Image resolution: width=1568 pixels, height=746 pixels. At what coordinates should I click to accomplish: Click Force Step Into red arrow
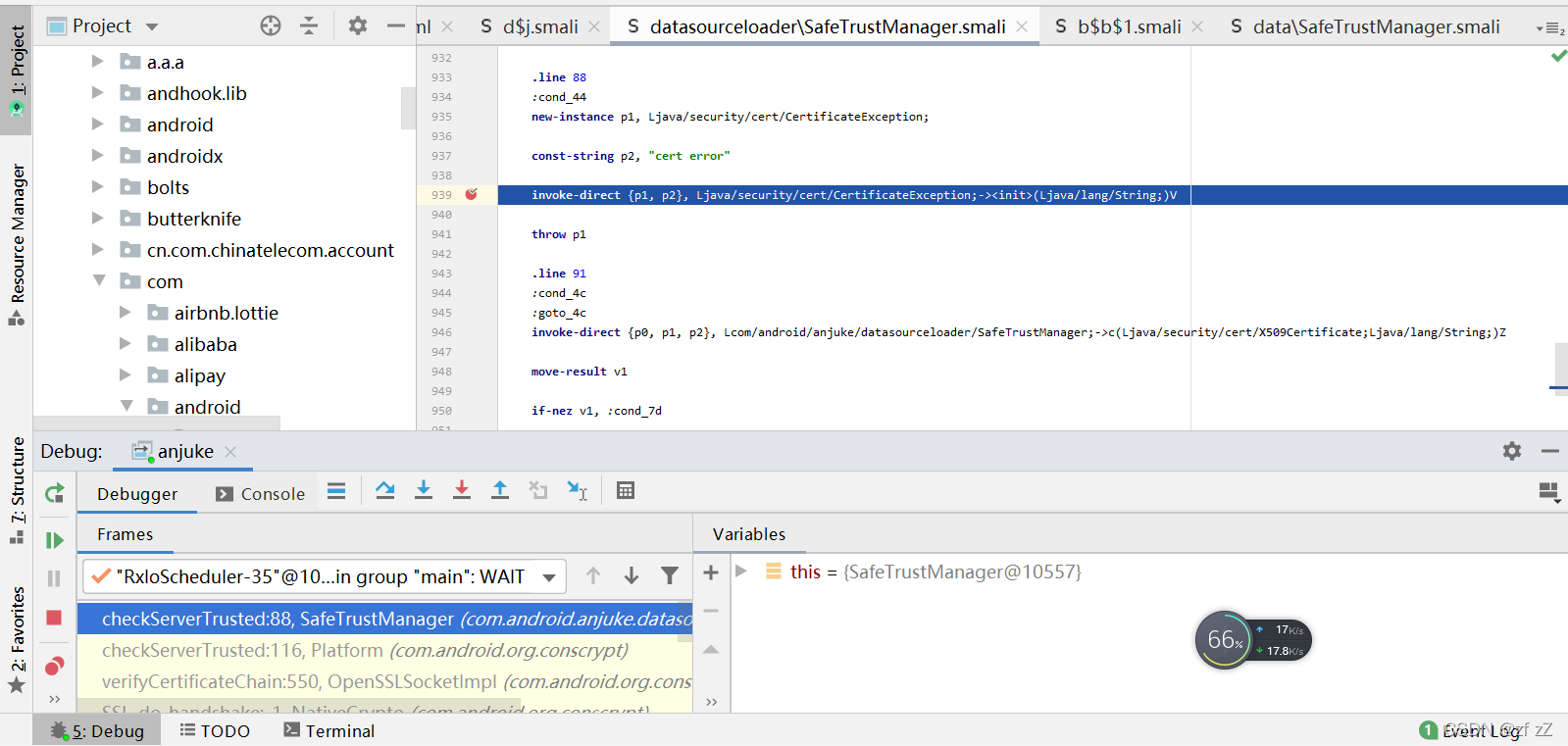pos(462,490)
